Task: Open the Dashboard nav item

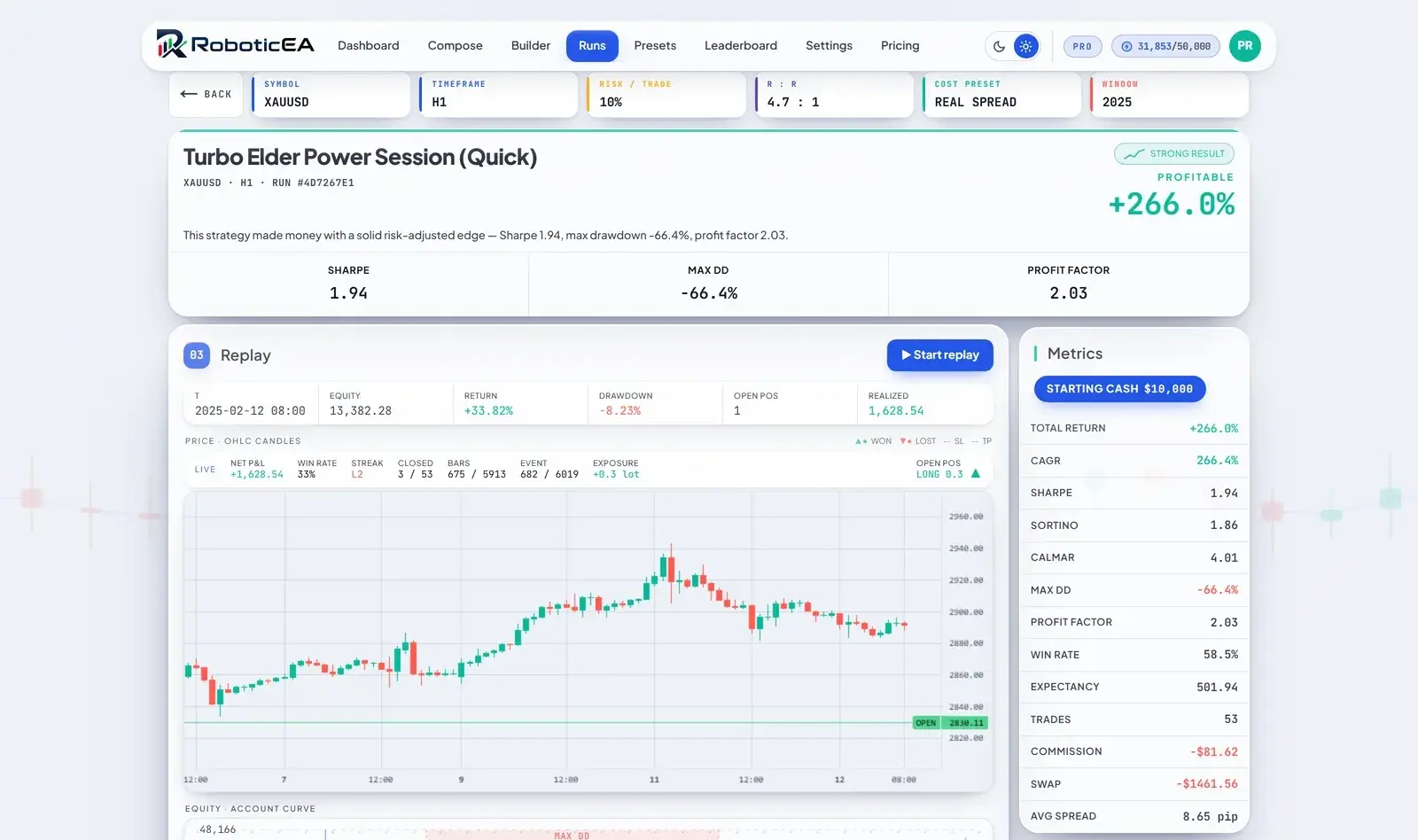Action: (x=368, y=45)
